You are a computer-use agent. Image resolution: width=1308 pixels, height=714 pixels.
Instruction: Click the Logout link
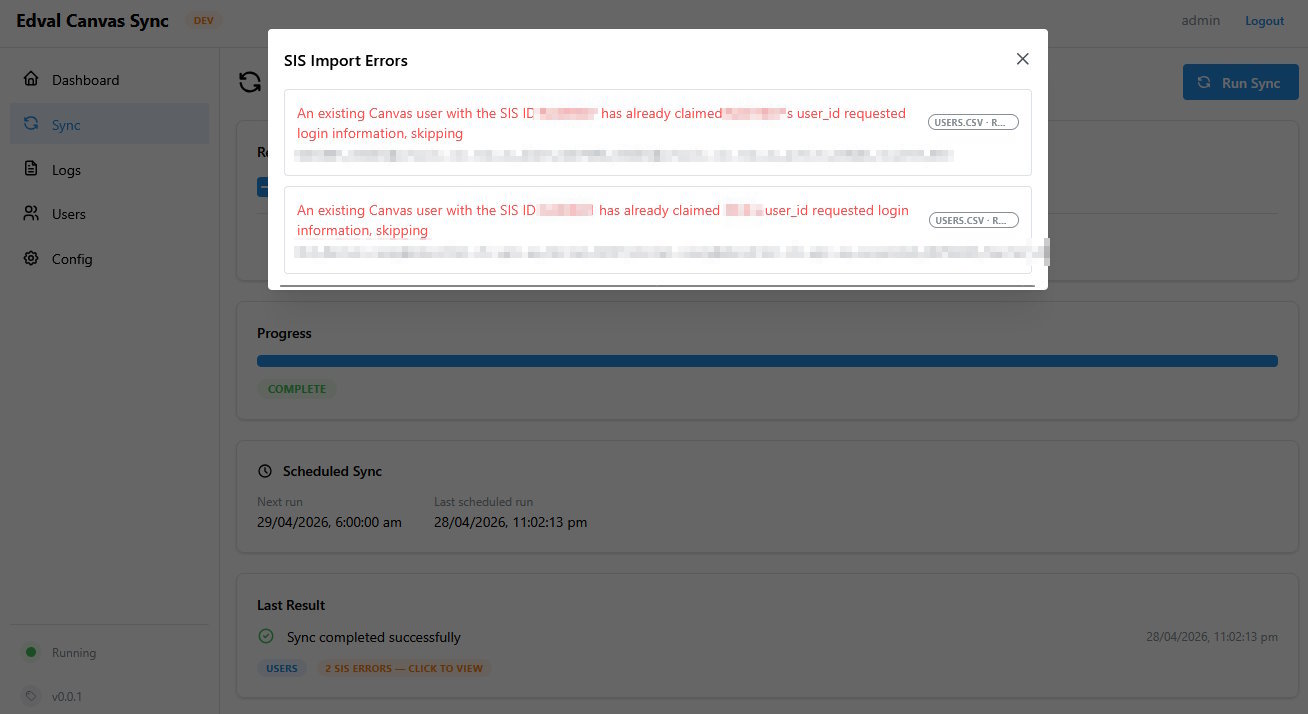(x=1264, y=21)
